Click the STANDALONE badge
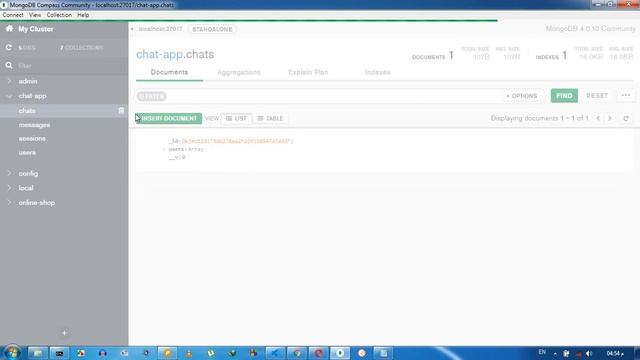This screenshot has width=640, height=360. (212, 29)
